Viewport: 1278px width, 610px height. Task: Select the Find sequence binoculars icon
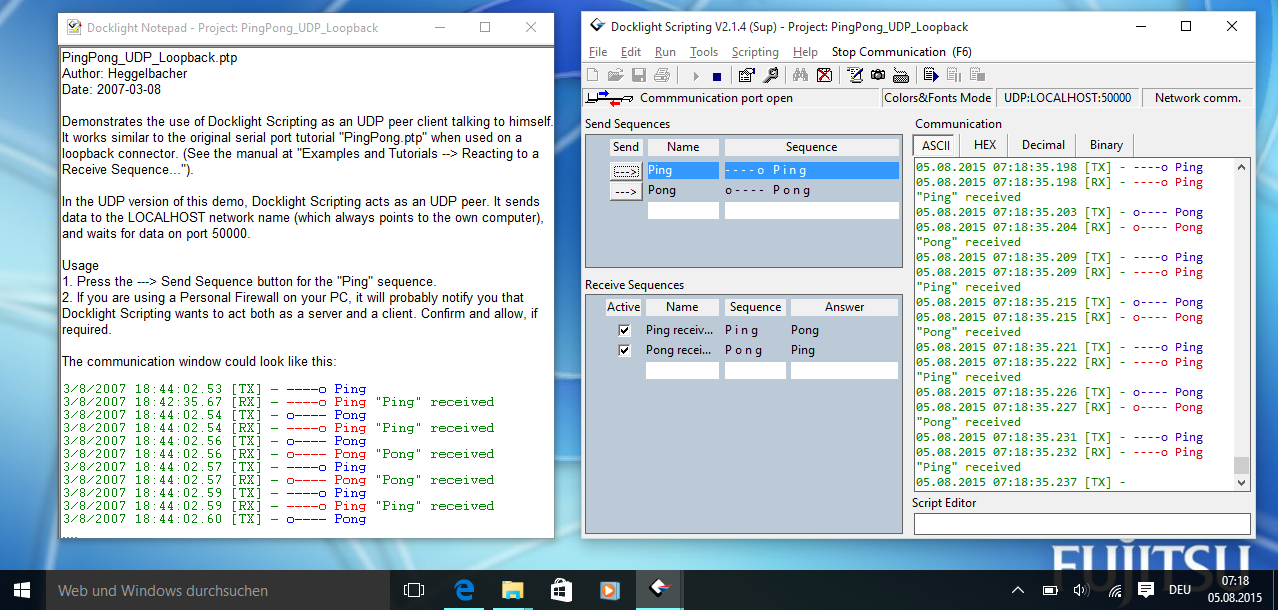[x=799, y=74]
